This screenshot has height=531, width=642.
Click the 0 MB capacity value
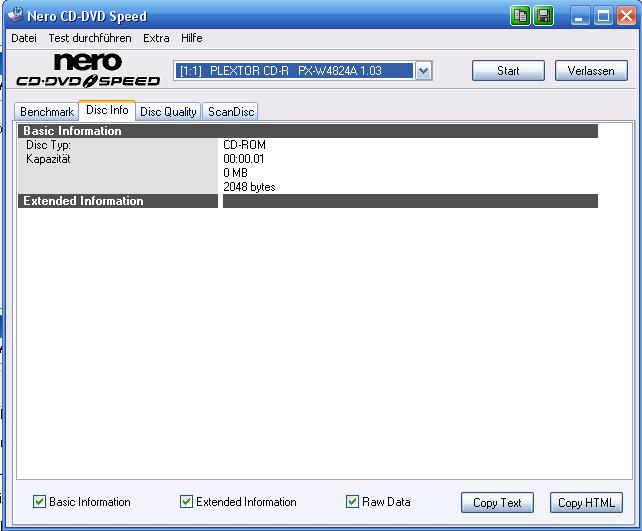point(235,173)
